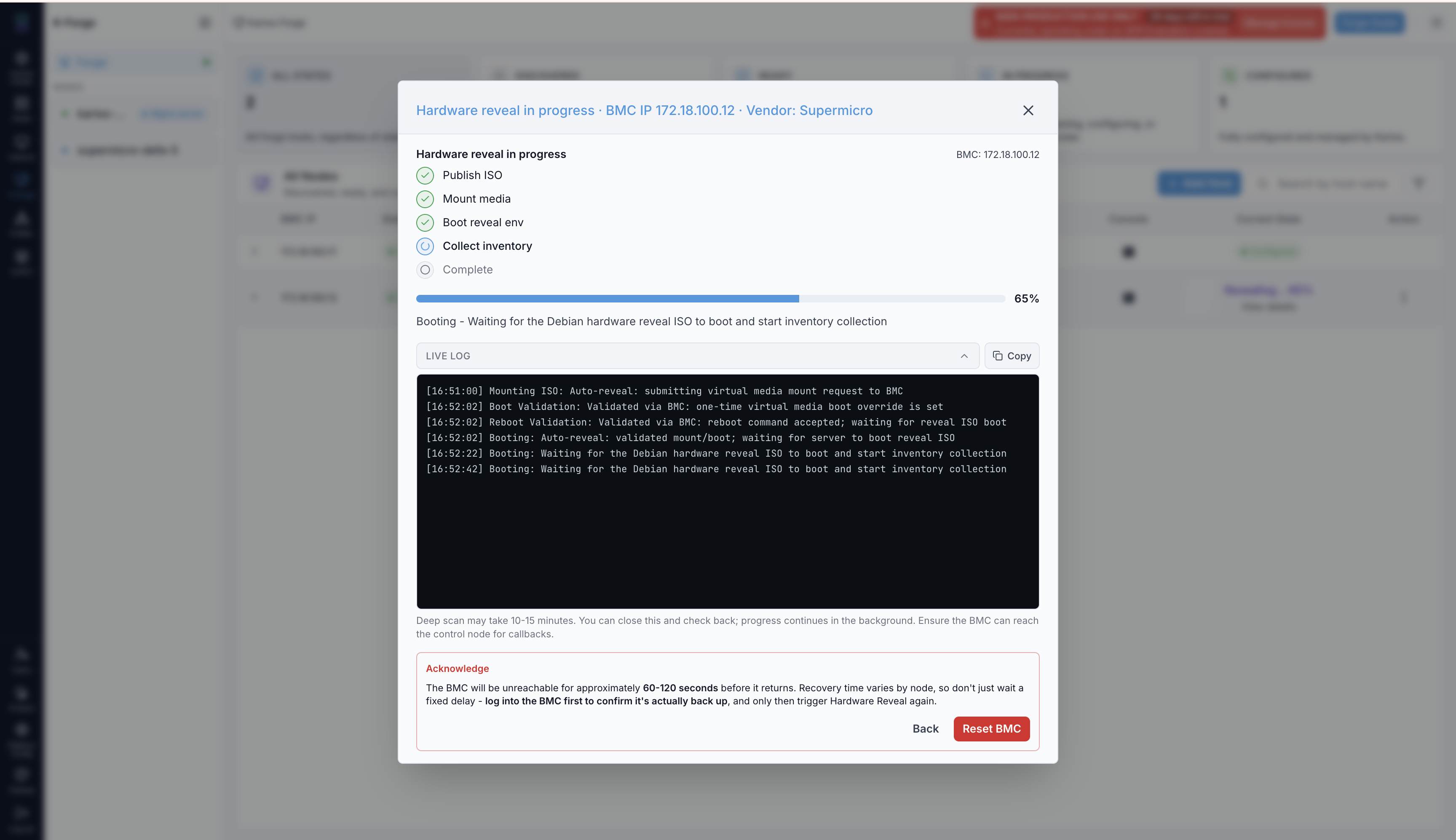
Task: Go Back from the Acknowledge panel
Action: (x=925, y=729)
